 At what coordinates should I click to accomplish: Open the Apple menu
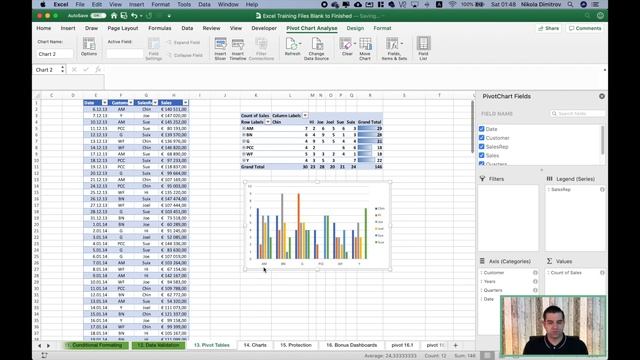(x=43, y=4)
